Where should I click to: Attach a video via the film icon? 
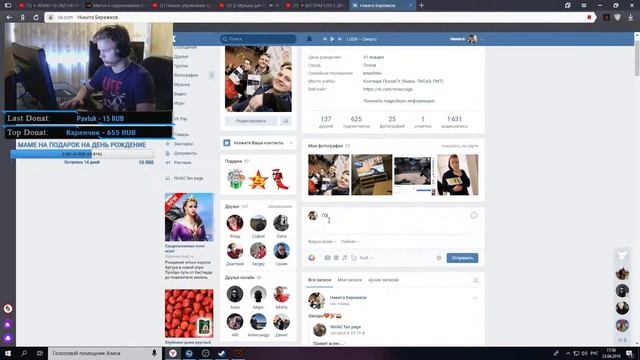[336, 258]
